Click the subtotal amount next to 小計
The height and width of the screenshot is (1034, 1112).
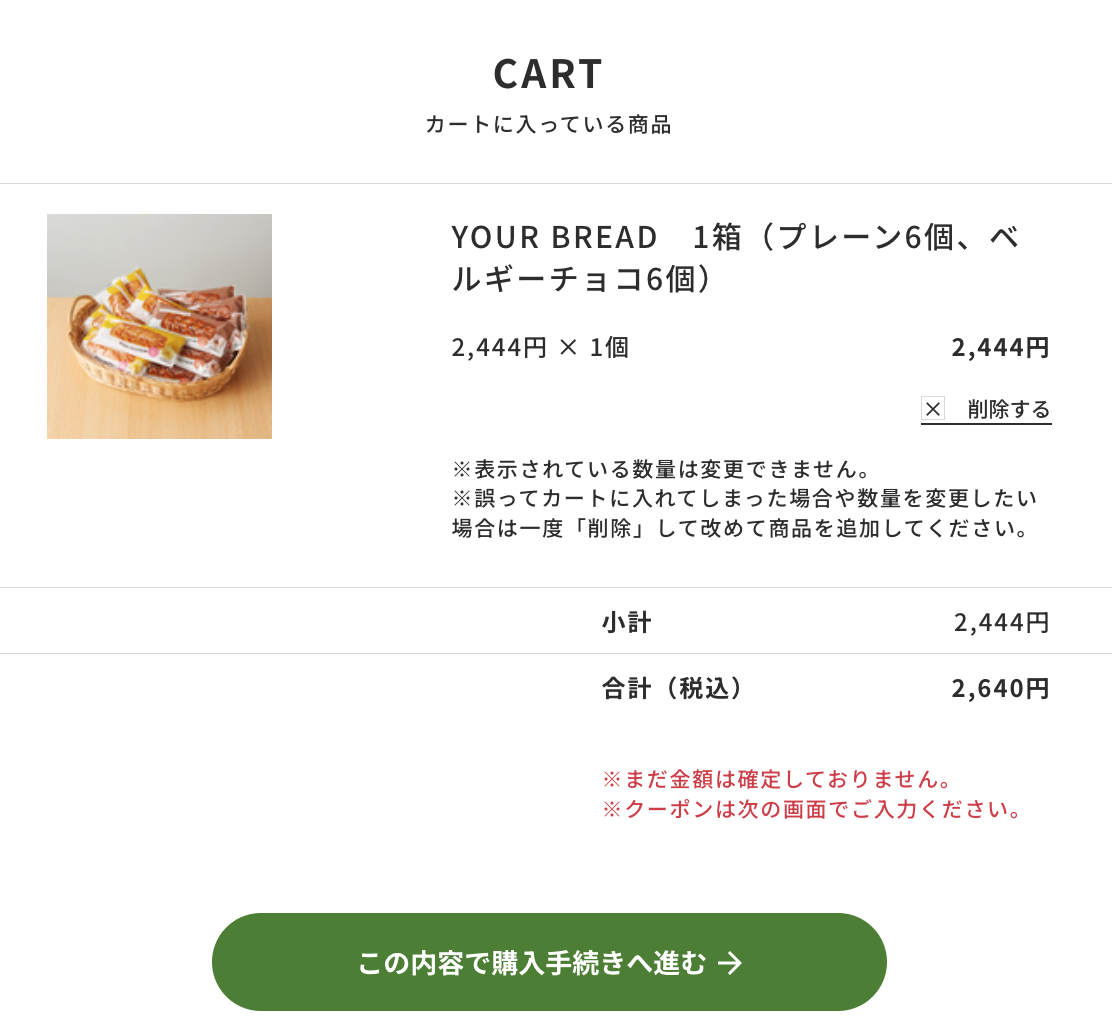[x=1001, y=623]
